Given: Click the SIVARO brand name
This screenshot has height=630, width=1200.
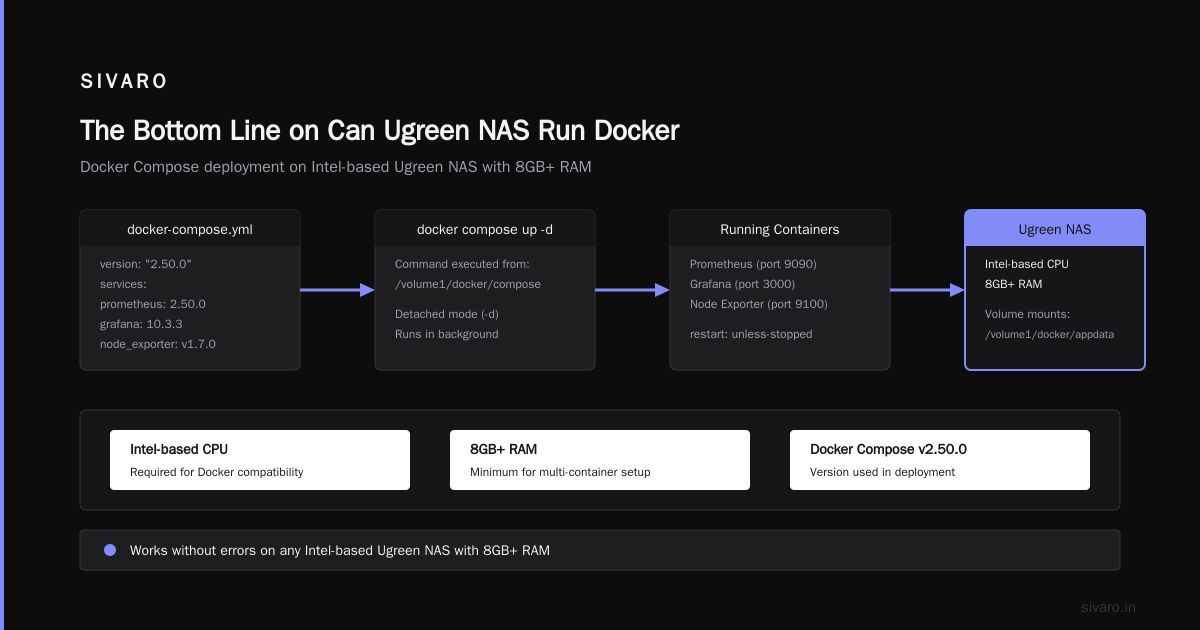Looking at the screenshot, I should coord(124,82).
